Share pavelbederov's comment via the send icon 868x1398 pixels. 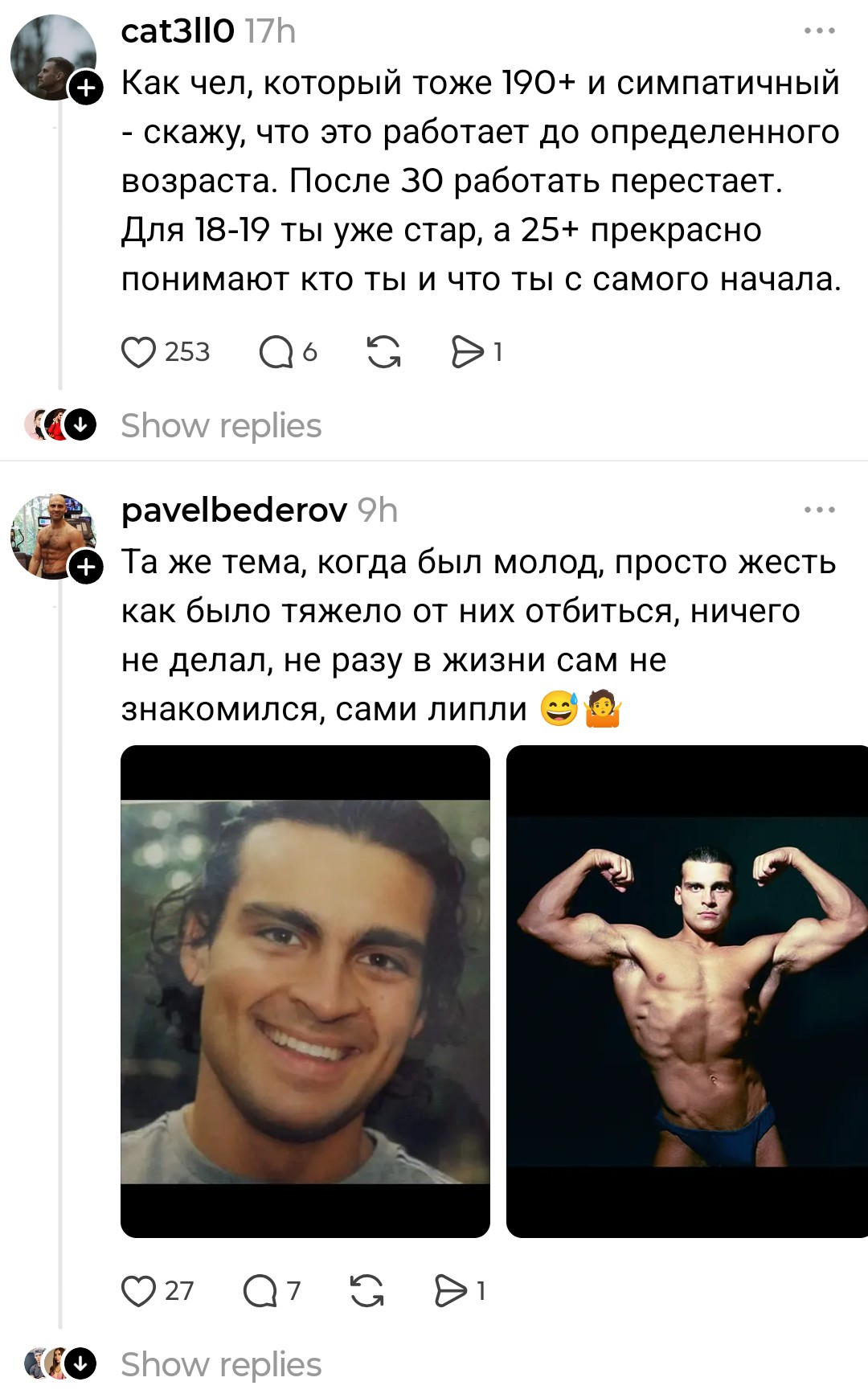(x=451, y=1291)
